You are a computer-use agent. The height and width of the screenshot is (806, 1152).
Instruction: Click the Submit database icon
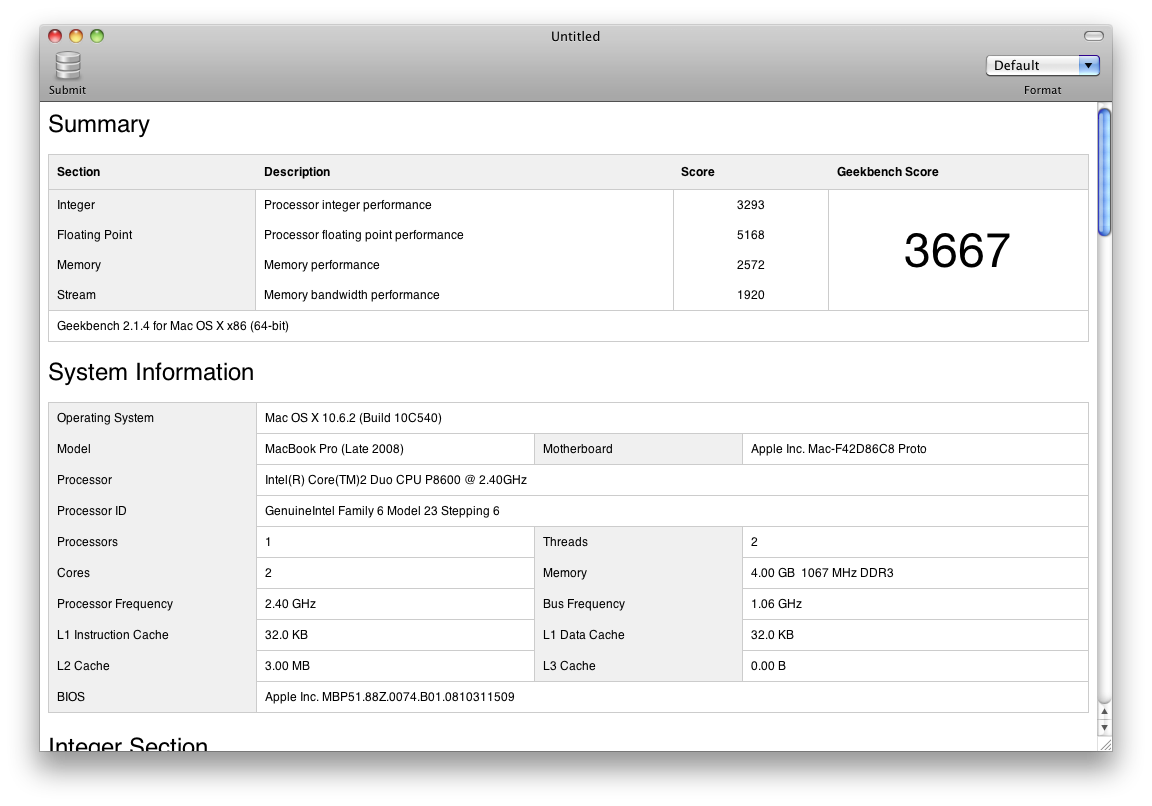click(68, 65)
